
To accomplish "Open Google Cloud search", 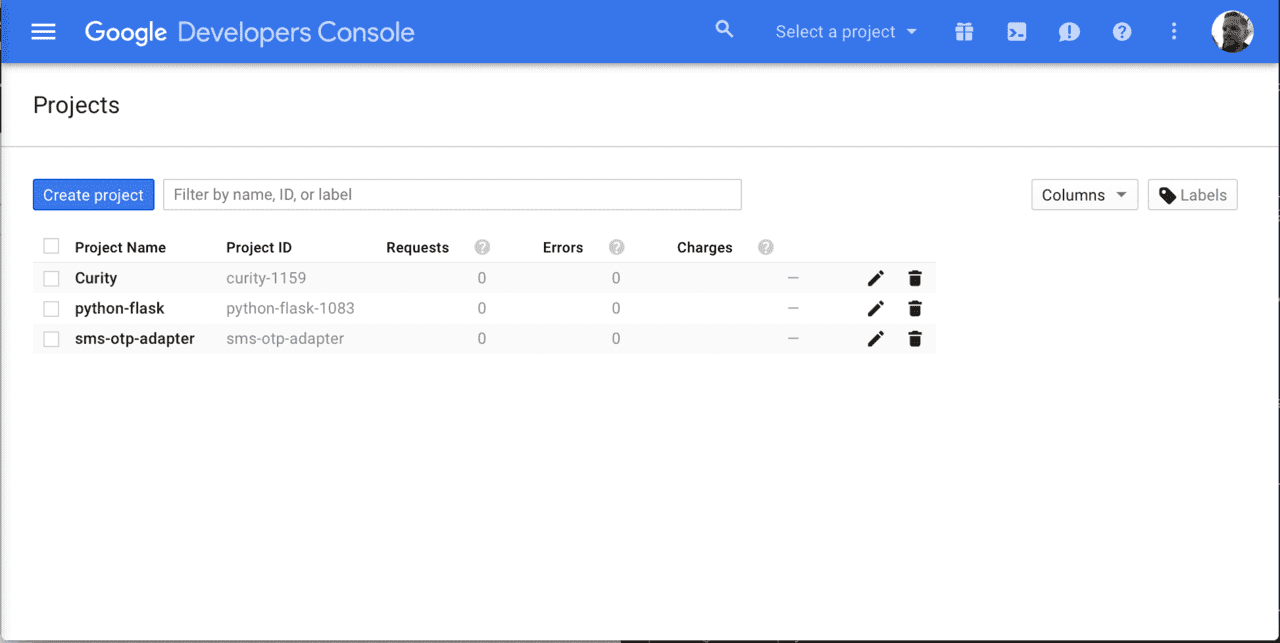I will (x=724, y=29).
